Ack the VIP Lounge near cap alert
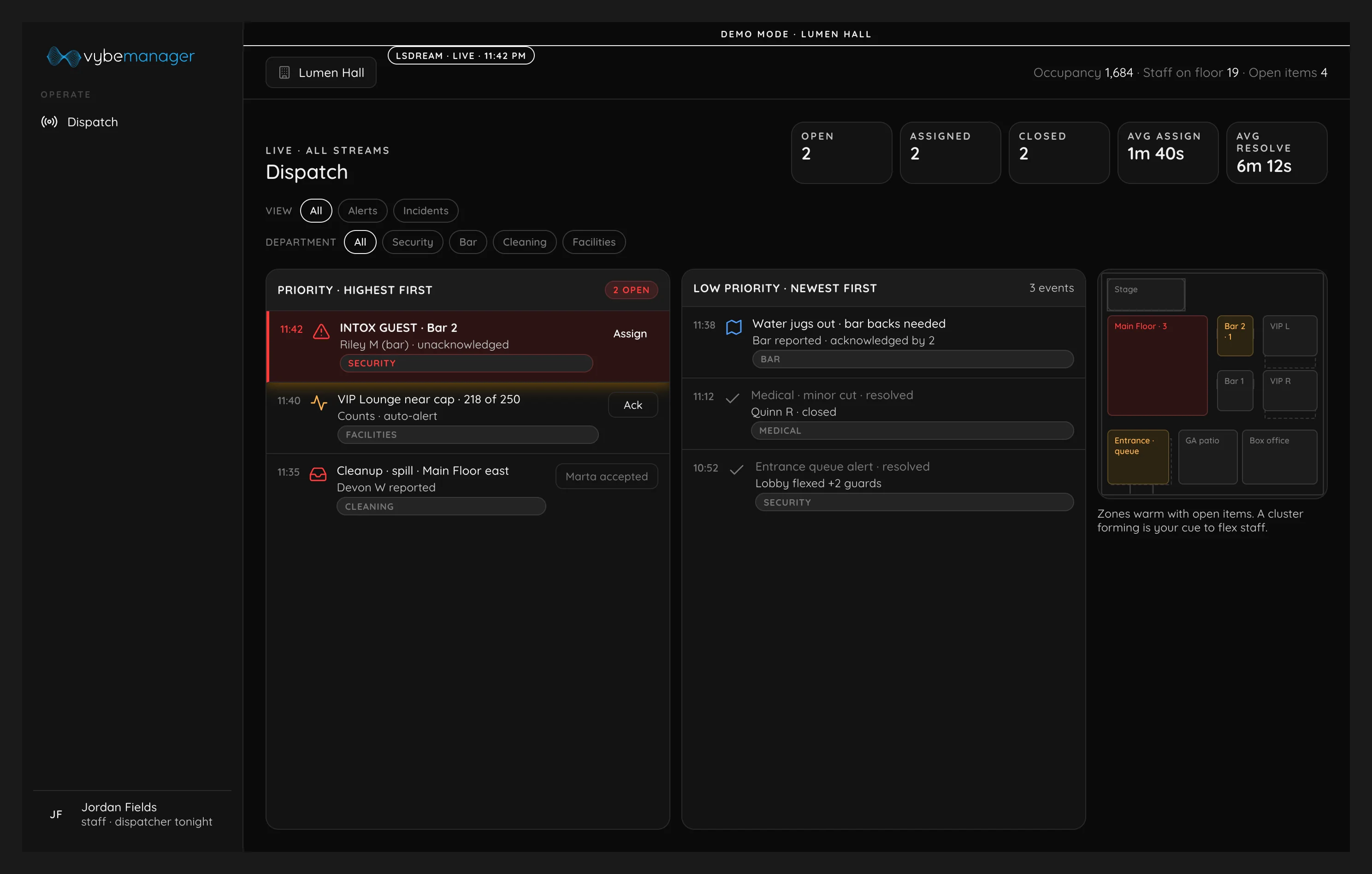 633,405
